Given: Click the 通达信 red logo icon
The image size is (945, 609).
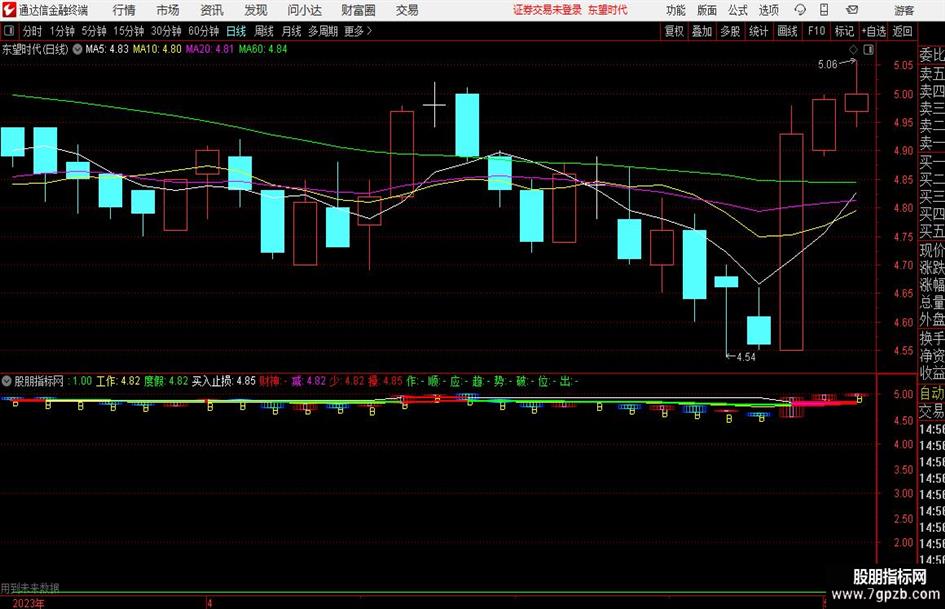Looking at the screenshot, I should click(9, 10).
